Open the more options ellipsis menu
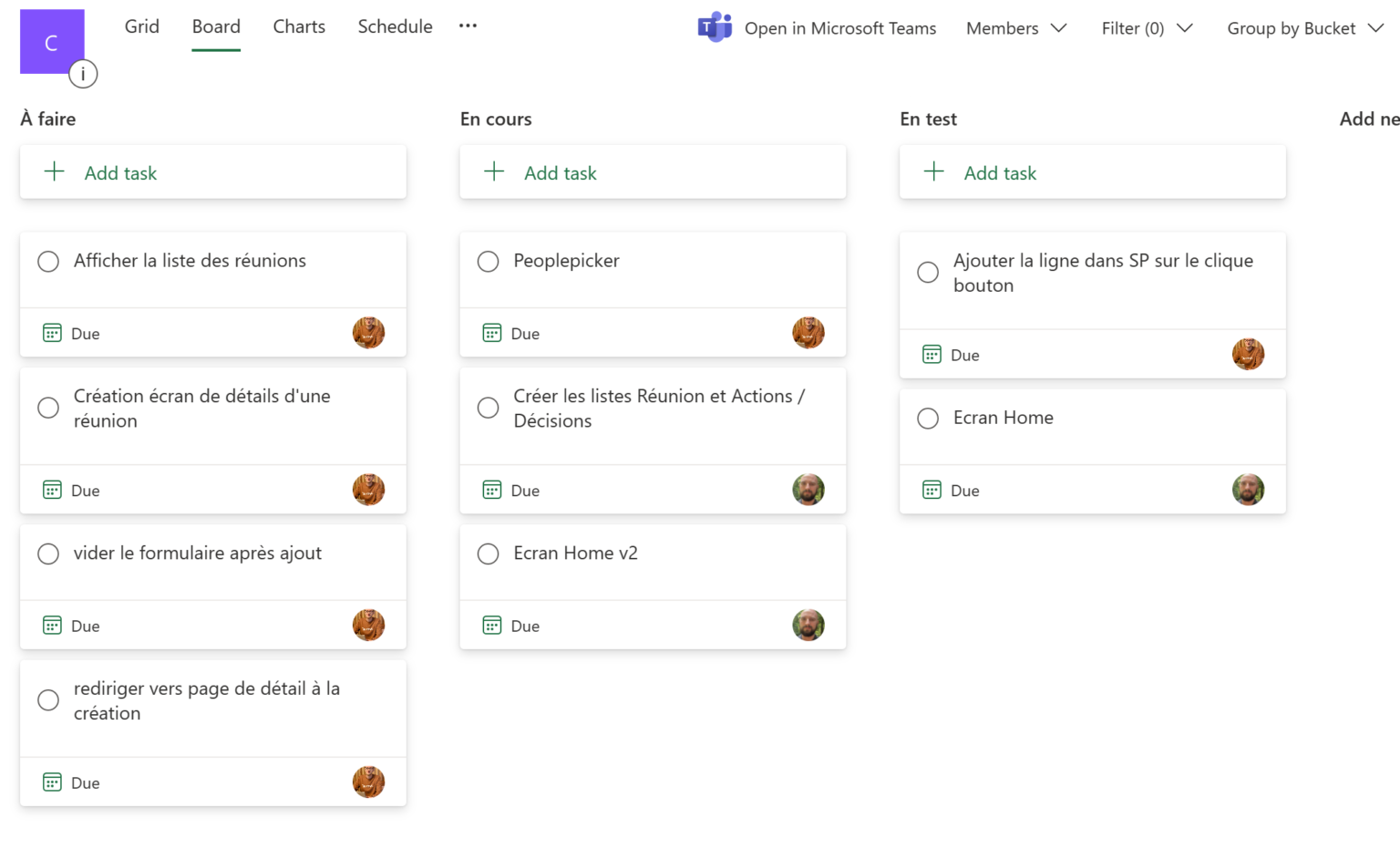This screenshot has width=1400, height=849. [x=468, y=26]
